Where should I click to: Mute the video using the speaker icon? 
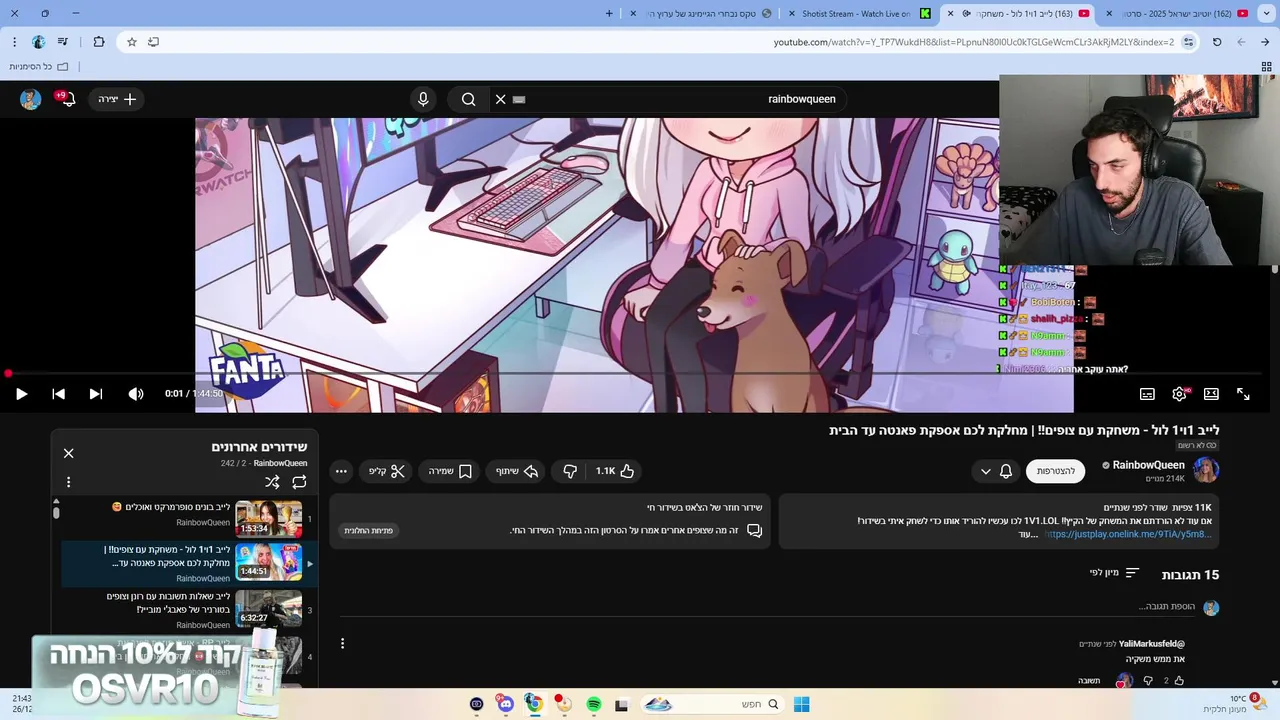[136, 394]
